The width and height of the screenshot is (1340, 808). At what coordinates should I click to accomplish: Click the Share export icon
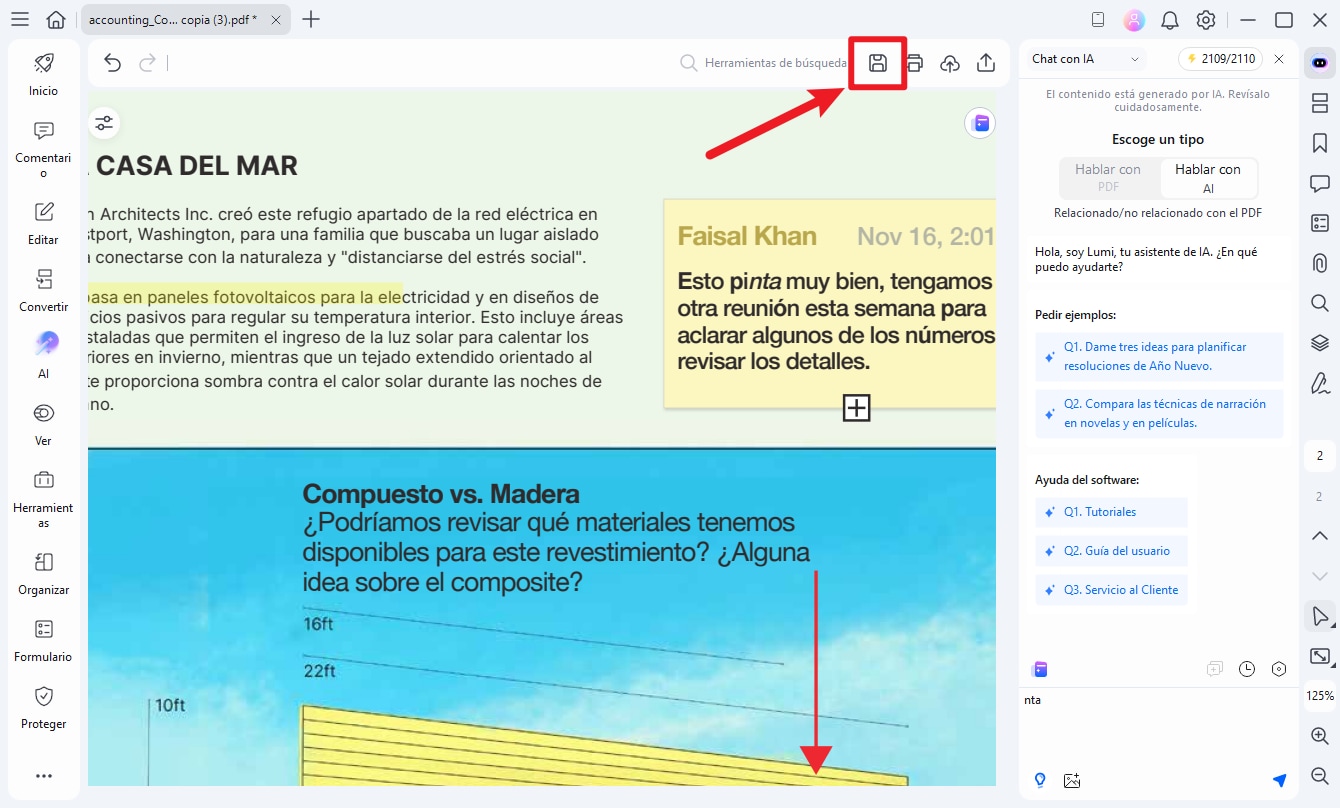(x=986, y=63)
